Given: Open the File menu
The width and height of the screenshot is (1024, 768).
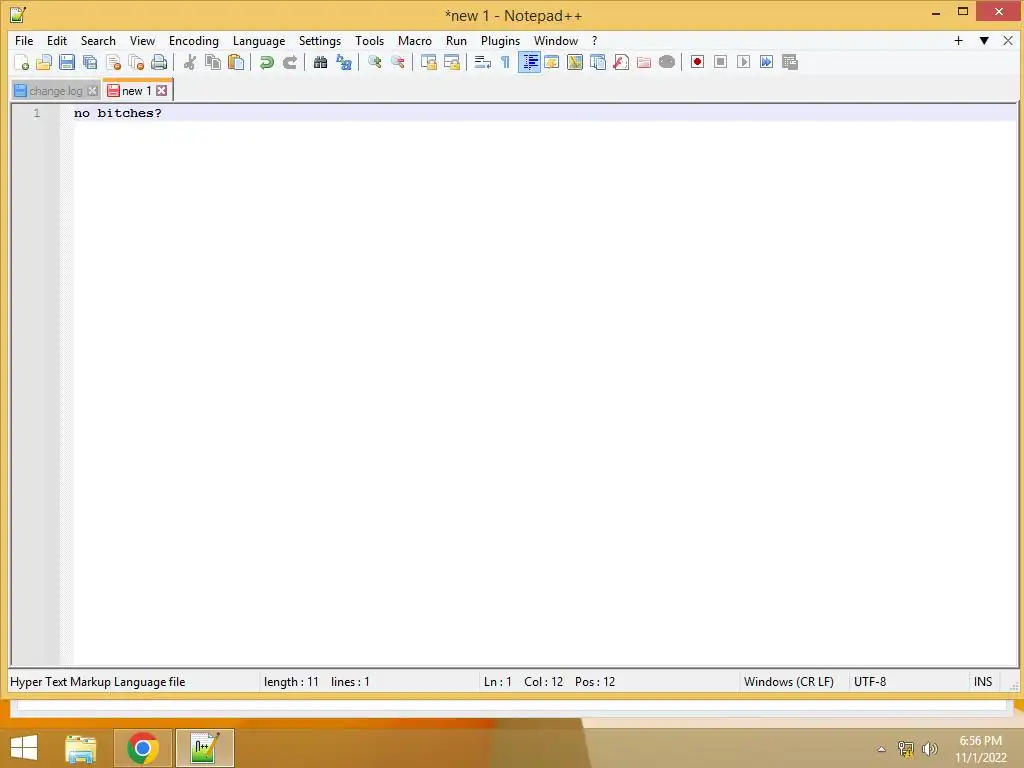Looking at the screenshot, I should 24,40.
